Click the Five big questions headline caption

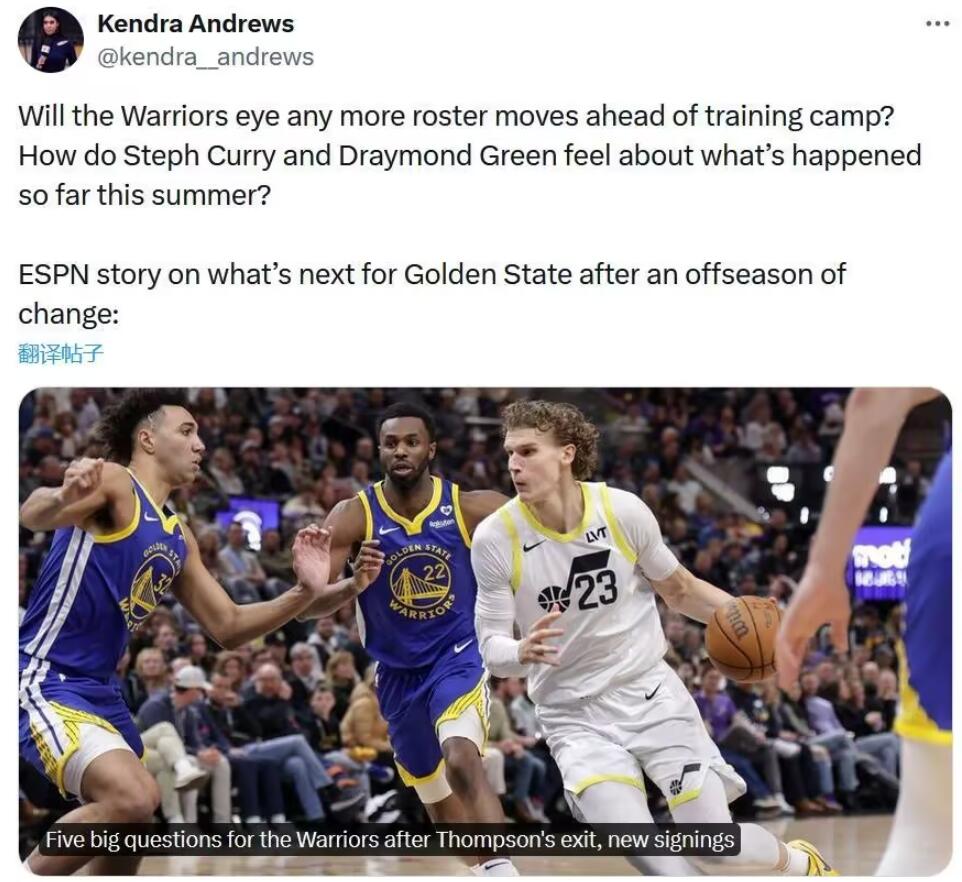point(390,839)
